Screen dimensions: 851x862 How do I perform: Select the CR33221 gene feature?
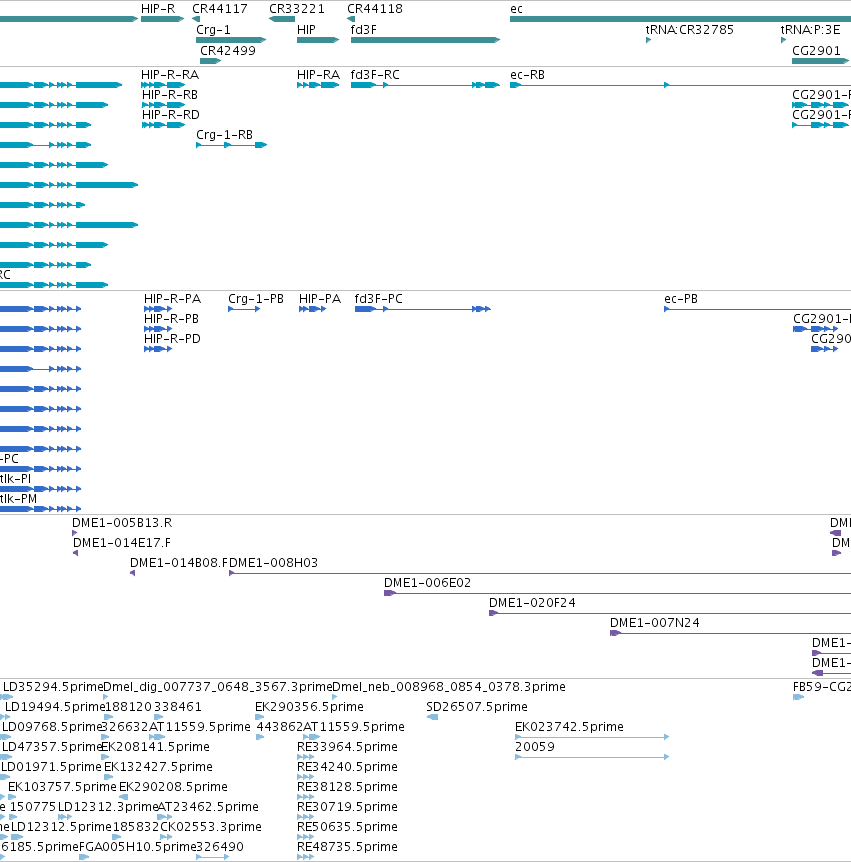(x=282, y=19)
